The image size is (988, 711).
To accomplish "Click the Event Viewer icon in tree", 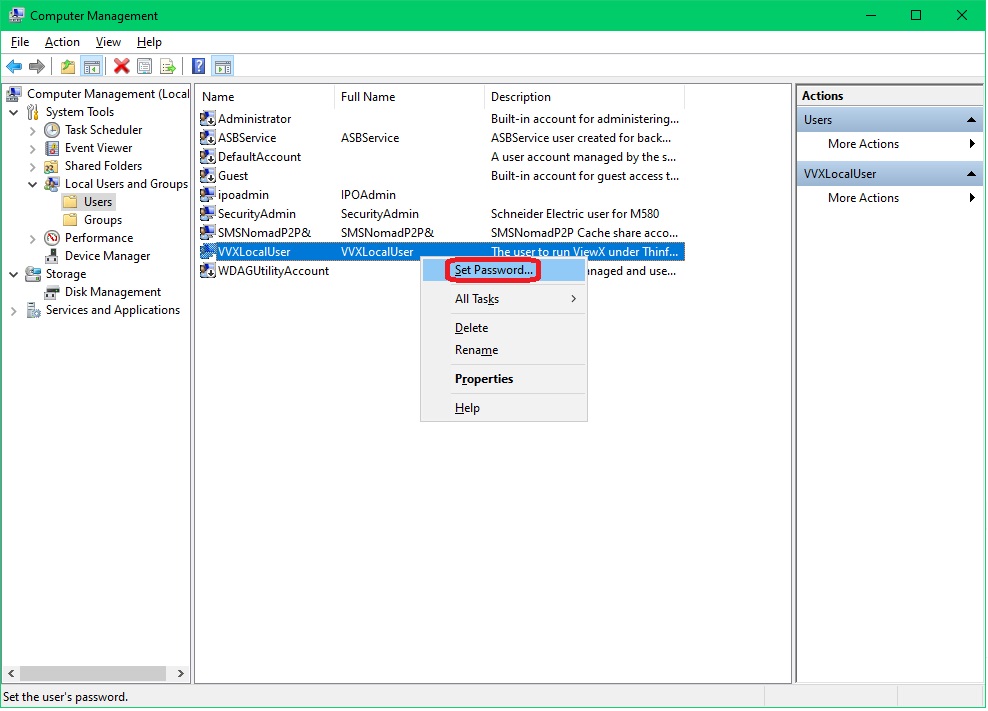I will [52, 148].
